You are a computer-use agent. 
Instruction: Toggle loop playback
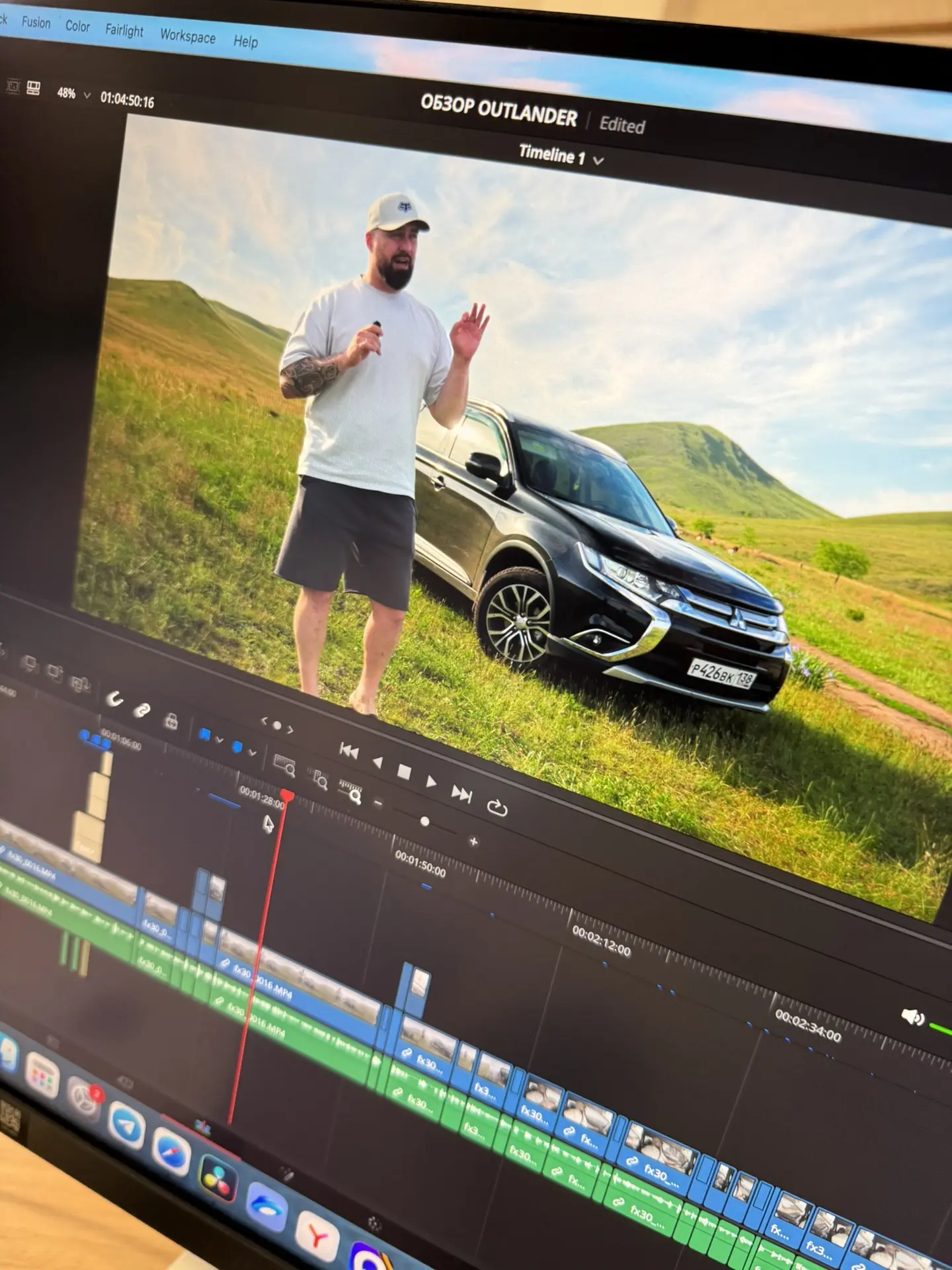click(496, 808)
